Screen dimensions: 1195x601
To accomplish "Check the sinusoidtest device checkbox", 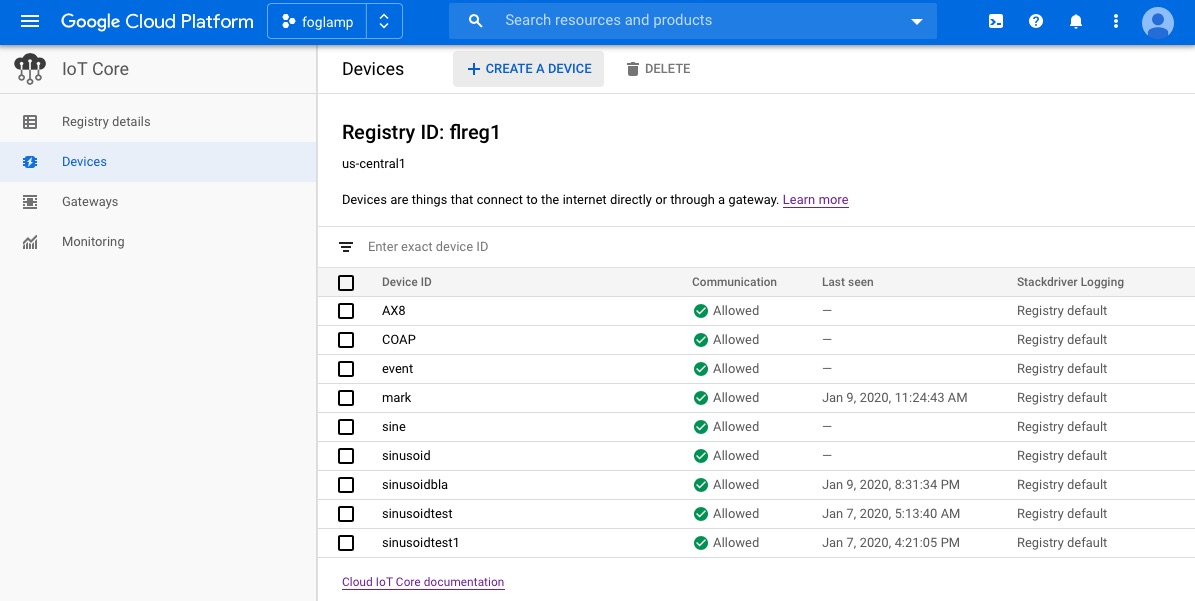I will (x=346, y=514).
